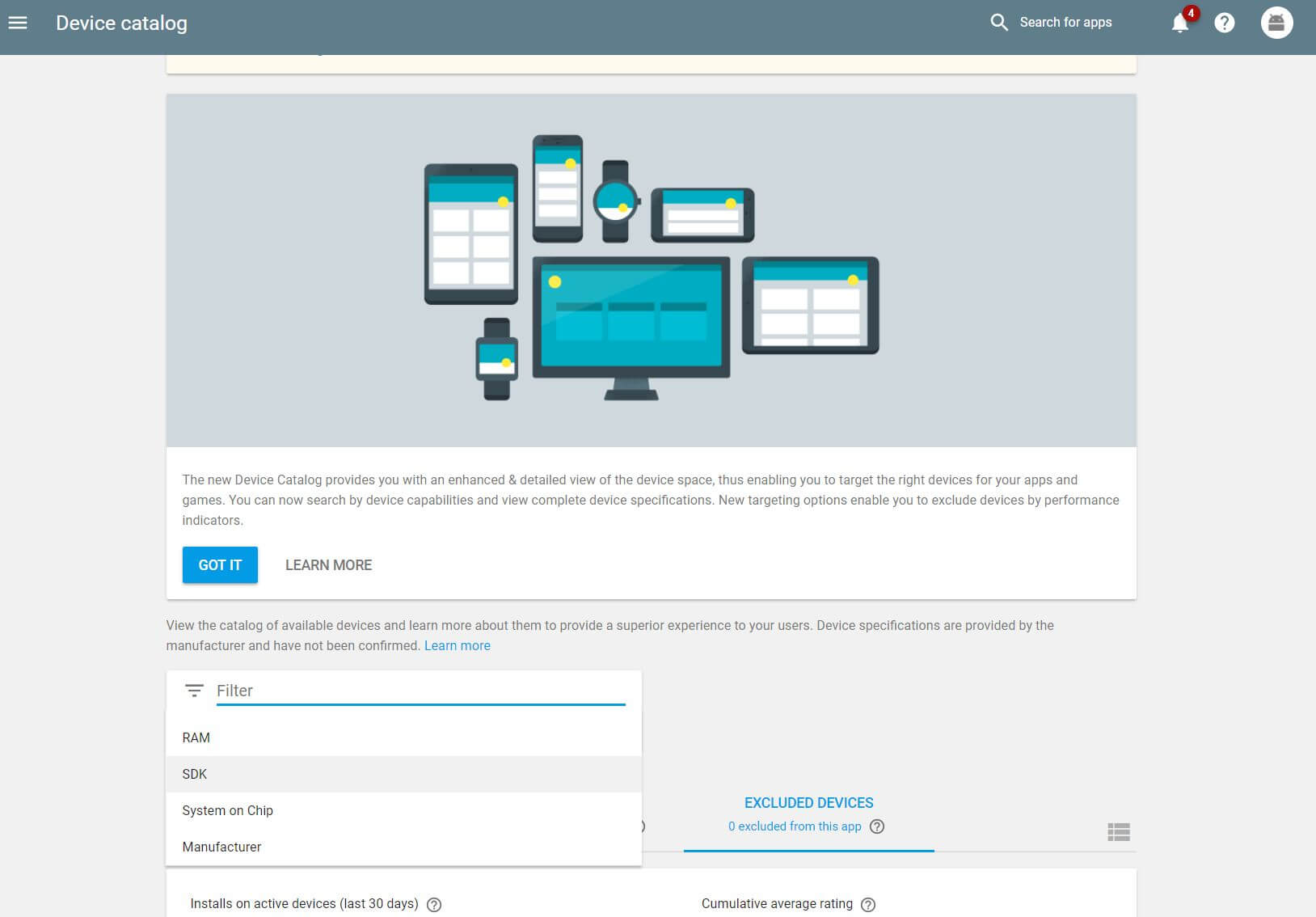Click the filter lines icon

pyautogui.click(x=194, y=691)
